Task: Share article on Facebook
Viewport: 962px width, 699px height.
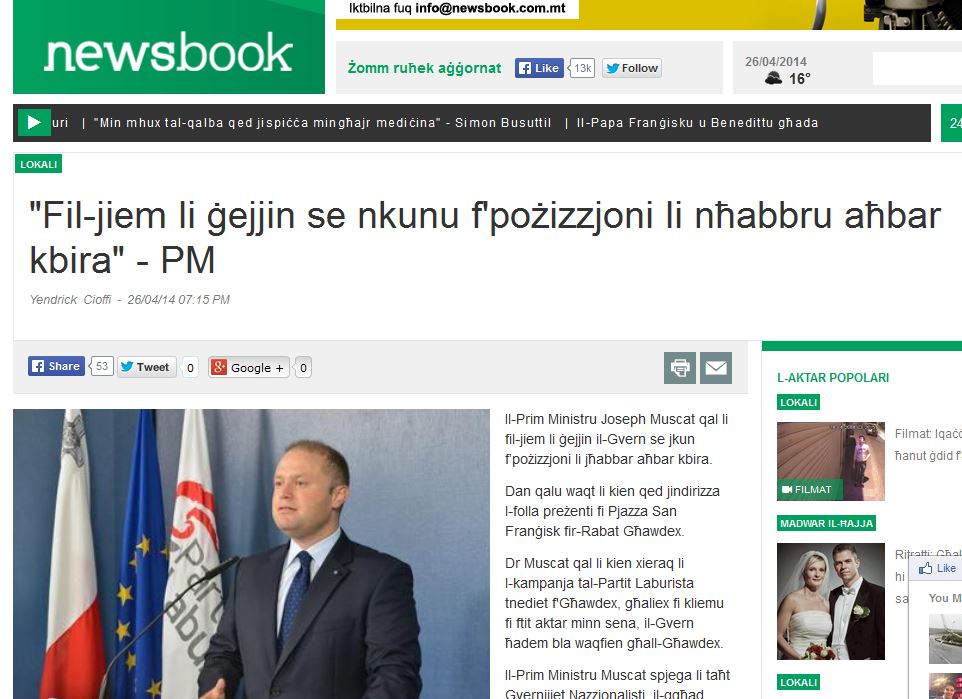Action: pos(56,366)
